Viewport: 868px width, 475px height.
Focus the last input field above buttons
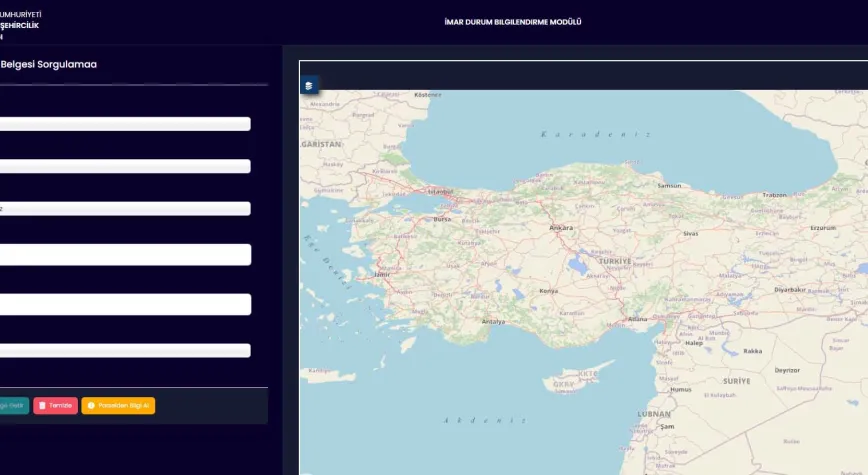click(125, 350)
